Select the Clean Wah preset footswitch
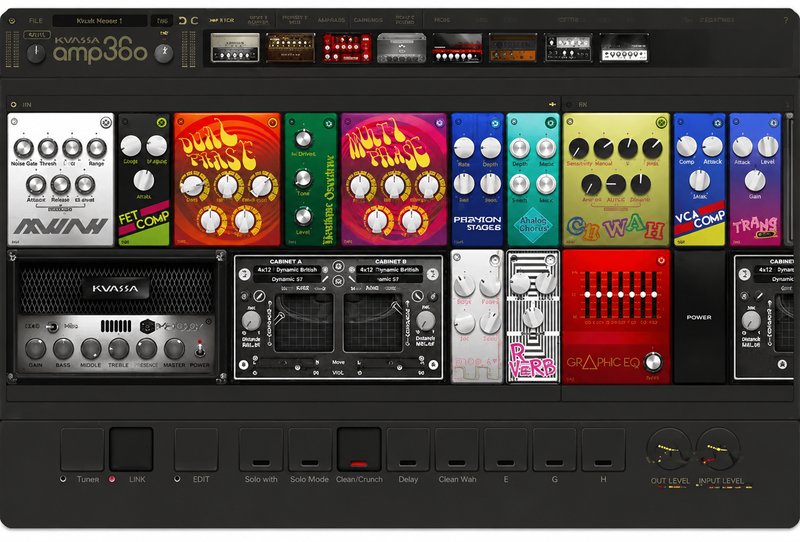800x542 pixels. click(x=457, y=450)
